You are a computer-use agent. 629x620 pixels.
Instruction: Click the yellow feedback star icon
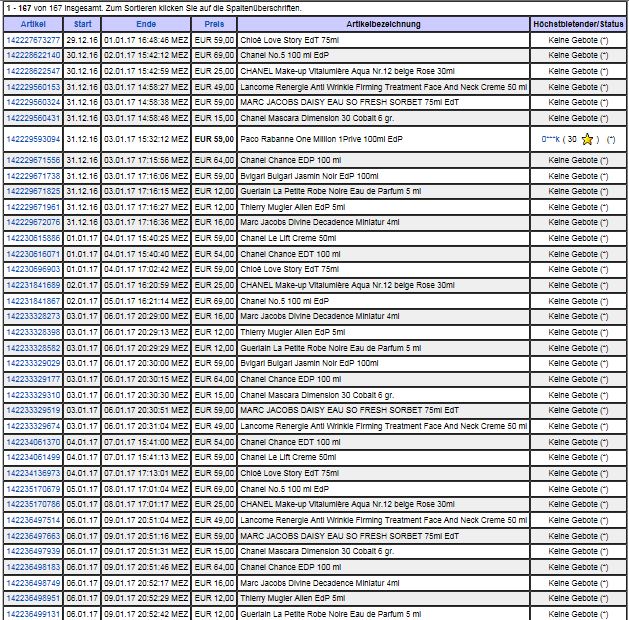(587, 139)
